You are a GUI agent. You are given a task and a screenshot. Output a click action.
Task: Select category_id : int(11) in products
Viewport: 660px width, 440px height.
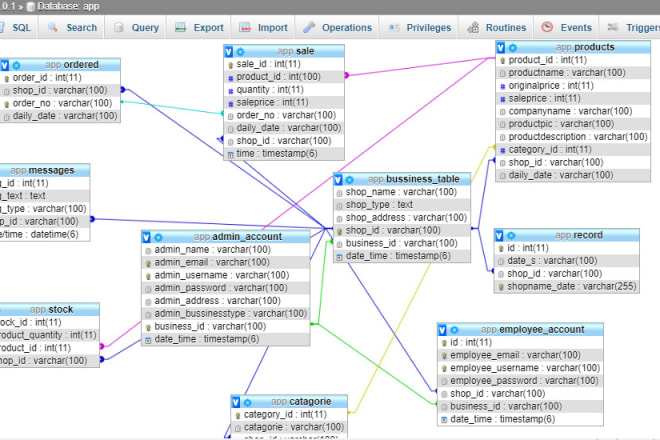pyautogui.click(x=573, y=150)
